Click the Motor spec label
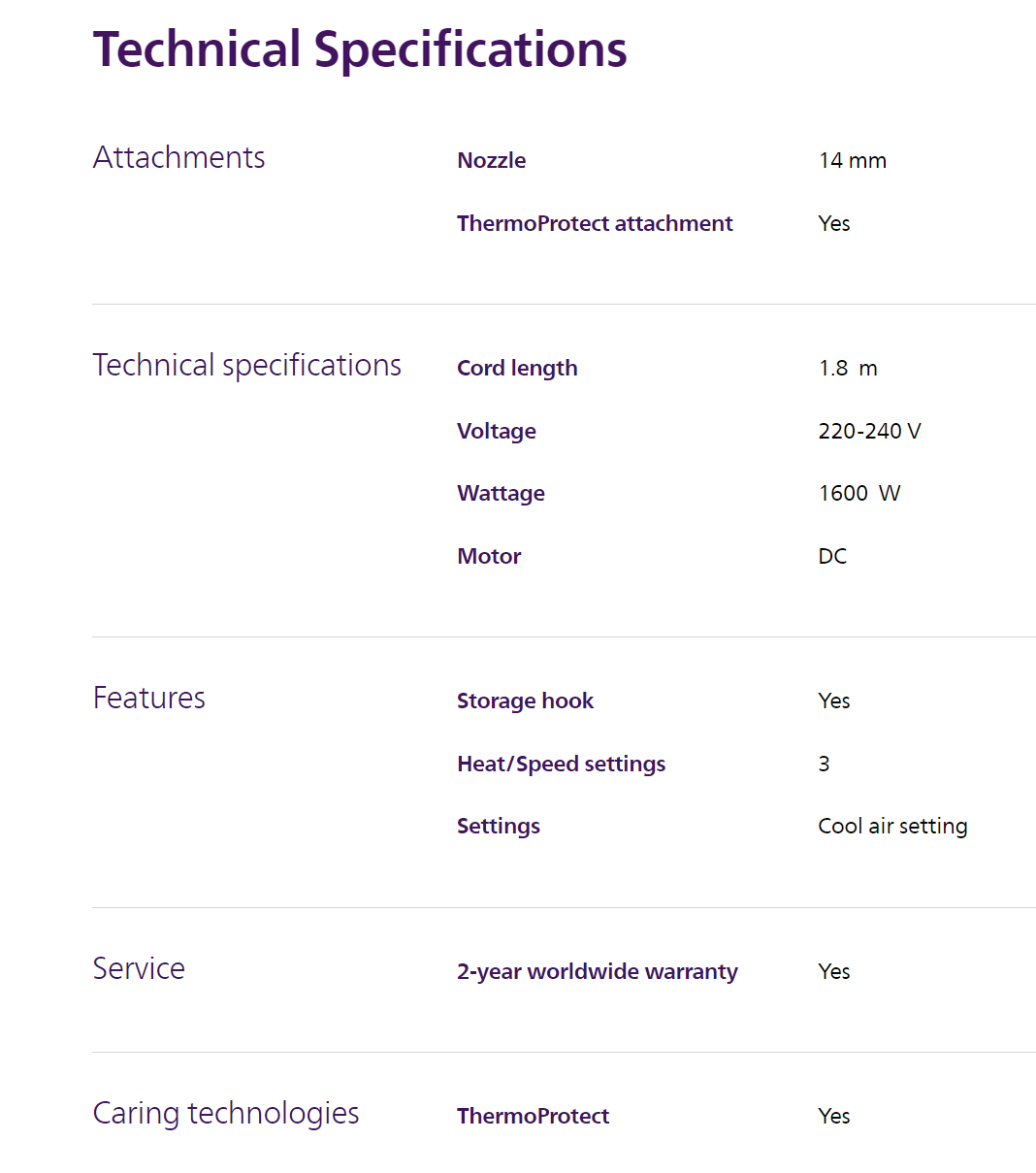Screen dimensions: 1036x1173 [x=489, y=556]
